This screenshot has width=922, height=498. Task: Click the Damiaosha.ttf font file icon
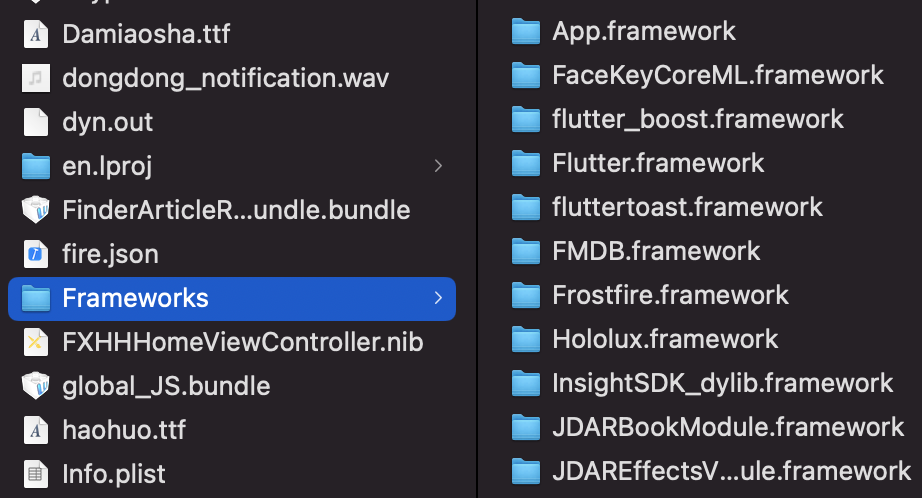pos(36,34)
